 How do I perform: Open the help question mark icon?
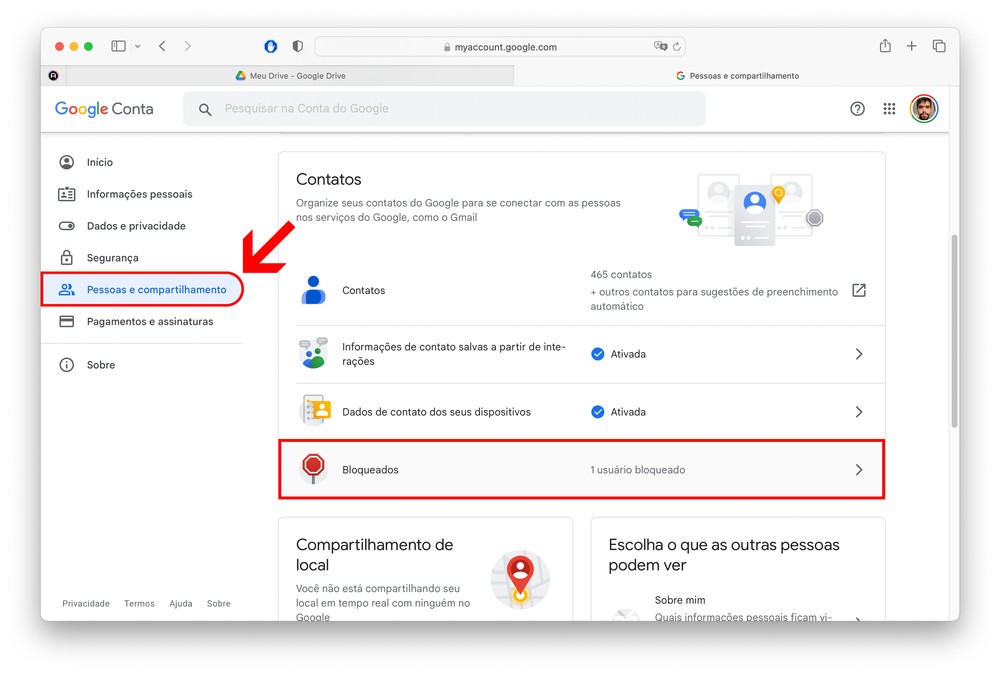tap(857, 108)
